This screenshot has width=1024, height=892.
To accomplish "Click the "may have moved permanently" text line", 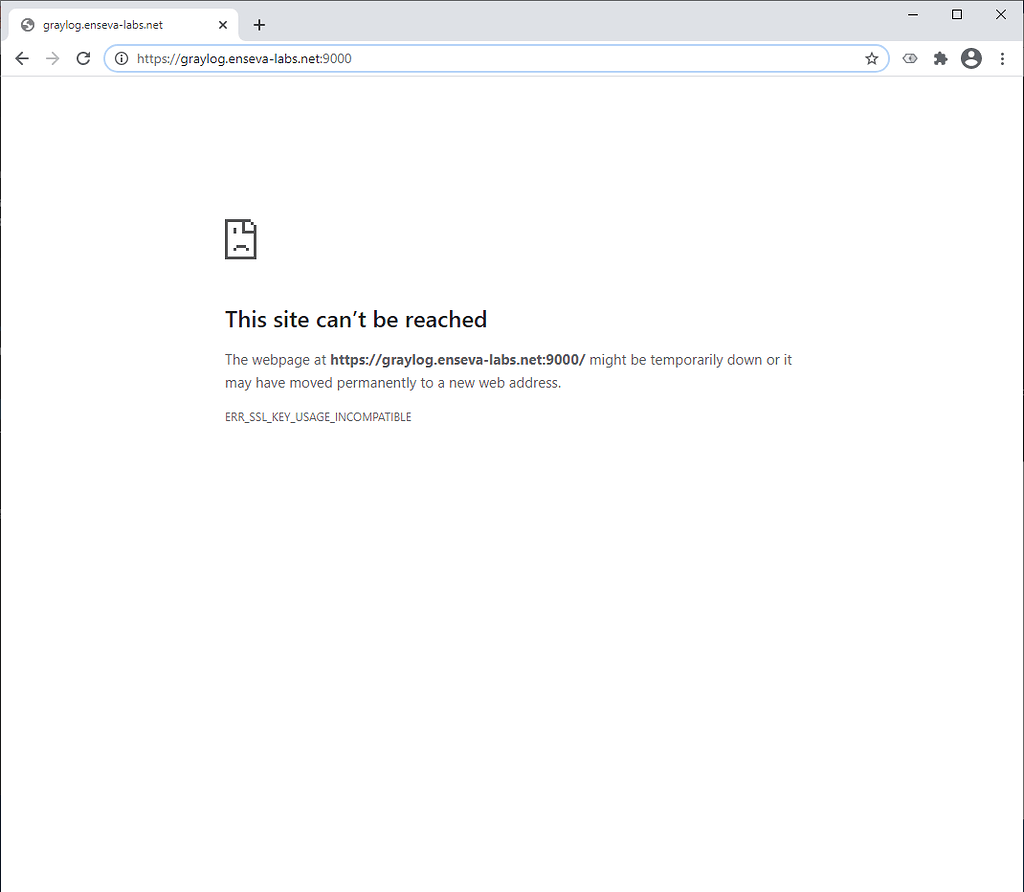I will pyautogui.click(x=393, y=383).
